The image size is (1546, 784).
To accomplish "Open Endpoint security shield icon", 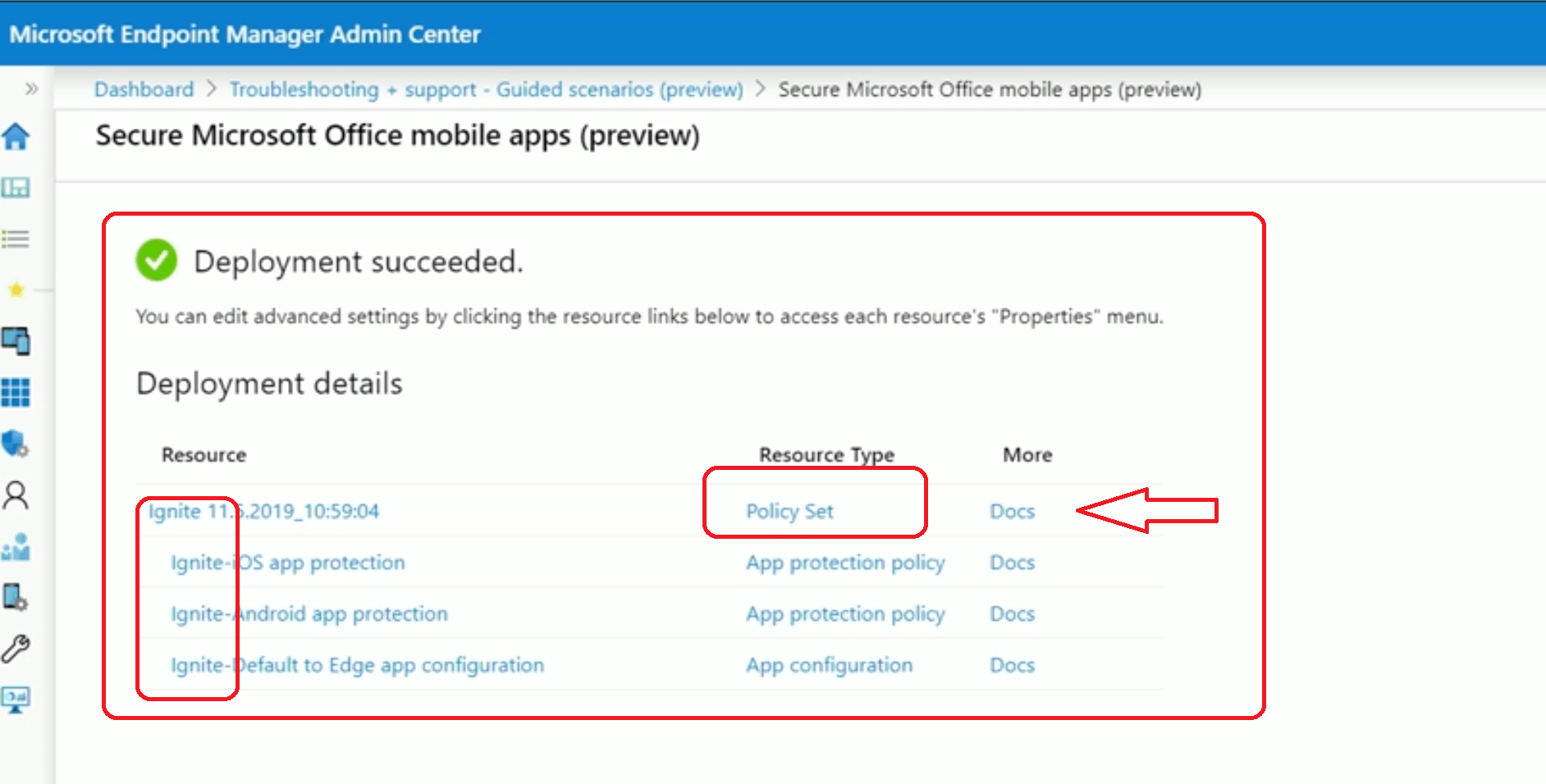I will point(16,444).
